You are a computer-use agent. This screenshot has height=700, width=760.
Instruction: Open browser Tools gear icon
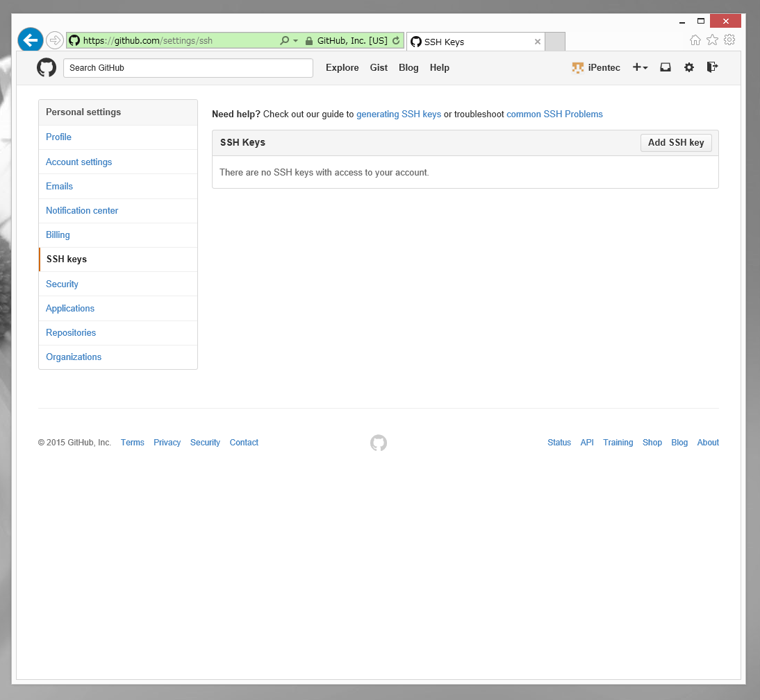coord(729,40)
